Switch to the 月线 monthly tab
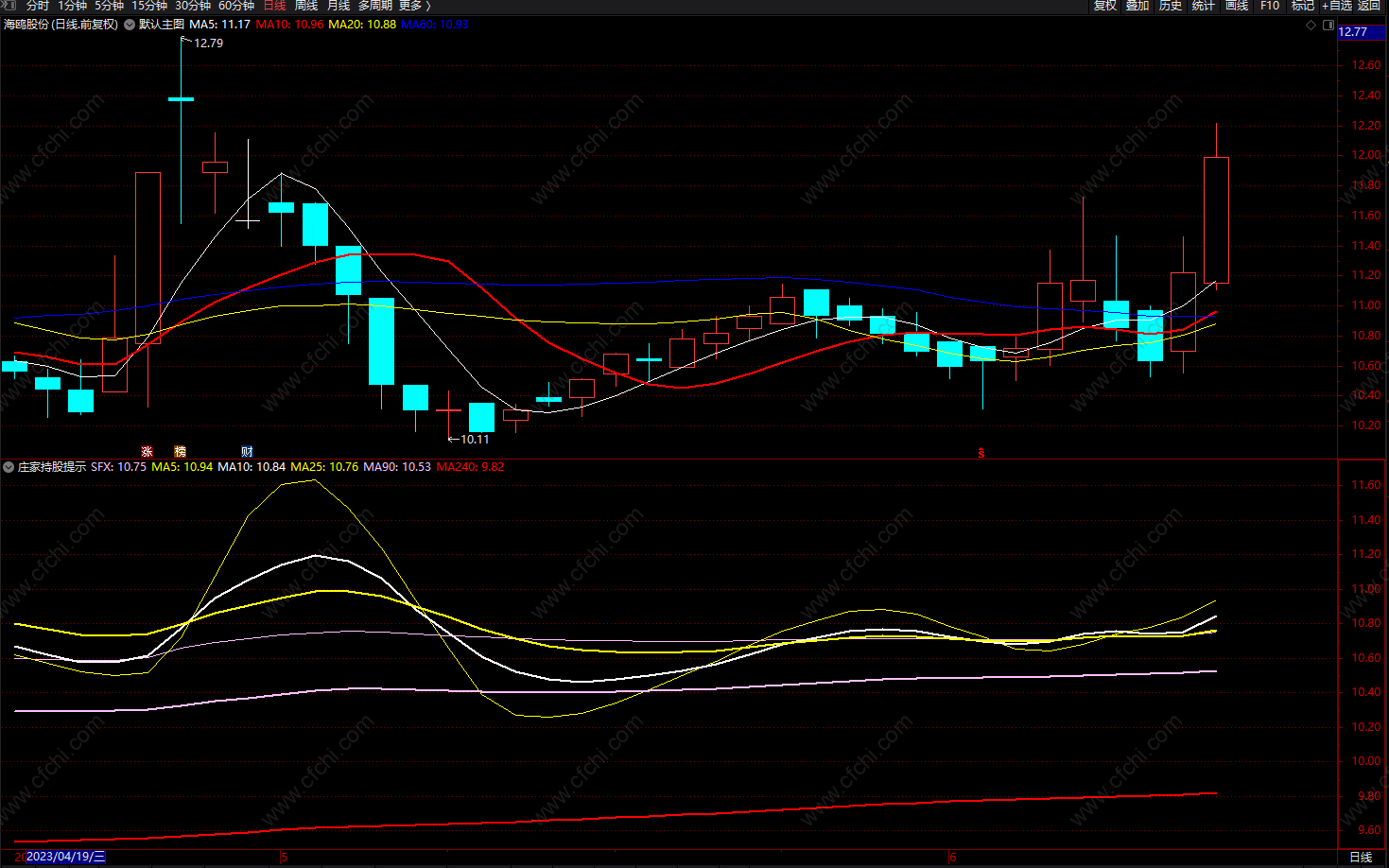Viewport: 1389px width, 868px height. pyautogui.click(x=339, y=5)
